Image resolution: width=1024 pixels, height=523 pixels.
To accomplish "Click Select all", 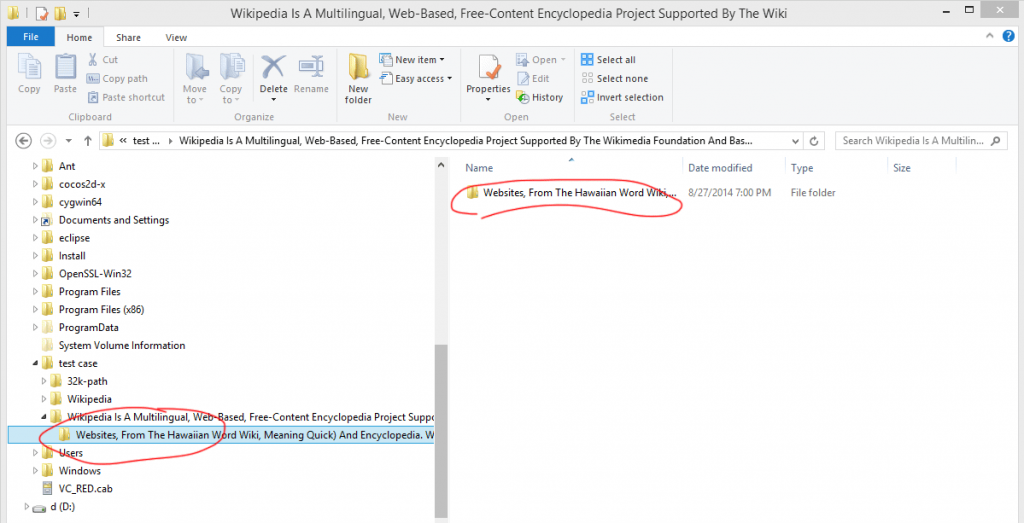I will point(608,59).
